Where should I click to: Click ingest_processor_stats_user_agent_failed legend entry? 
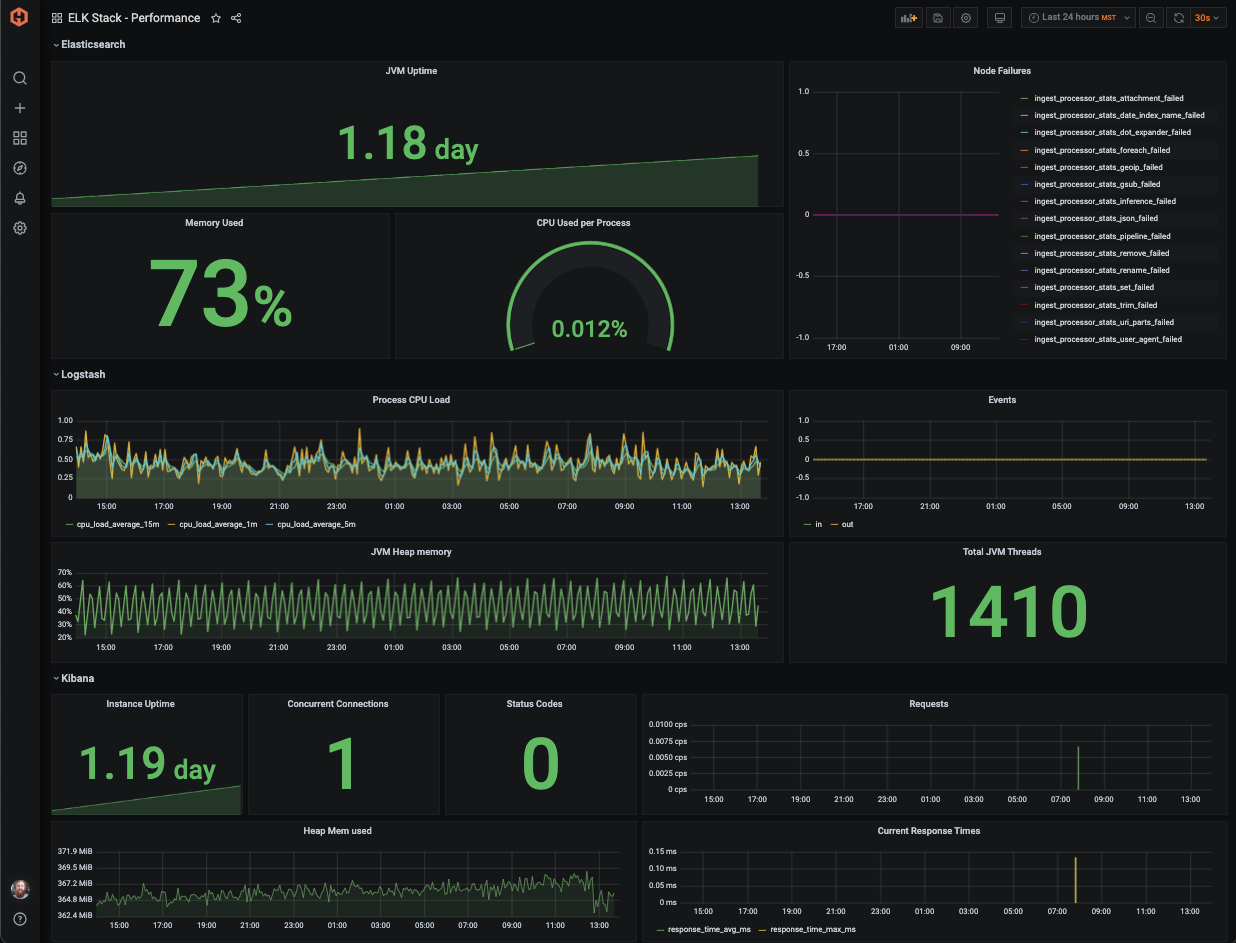pos(1107,340)
